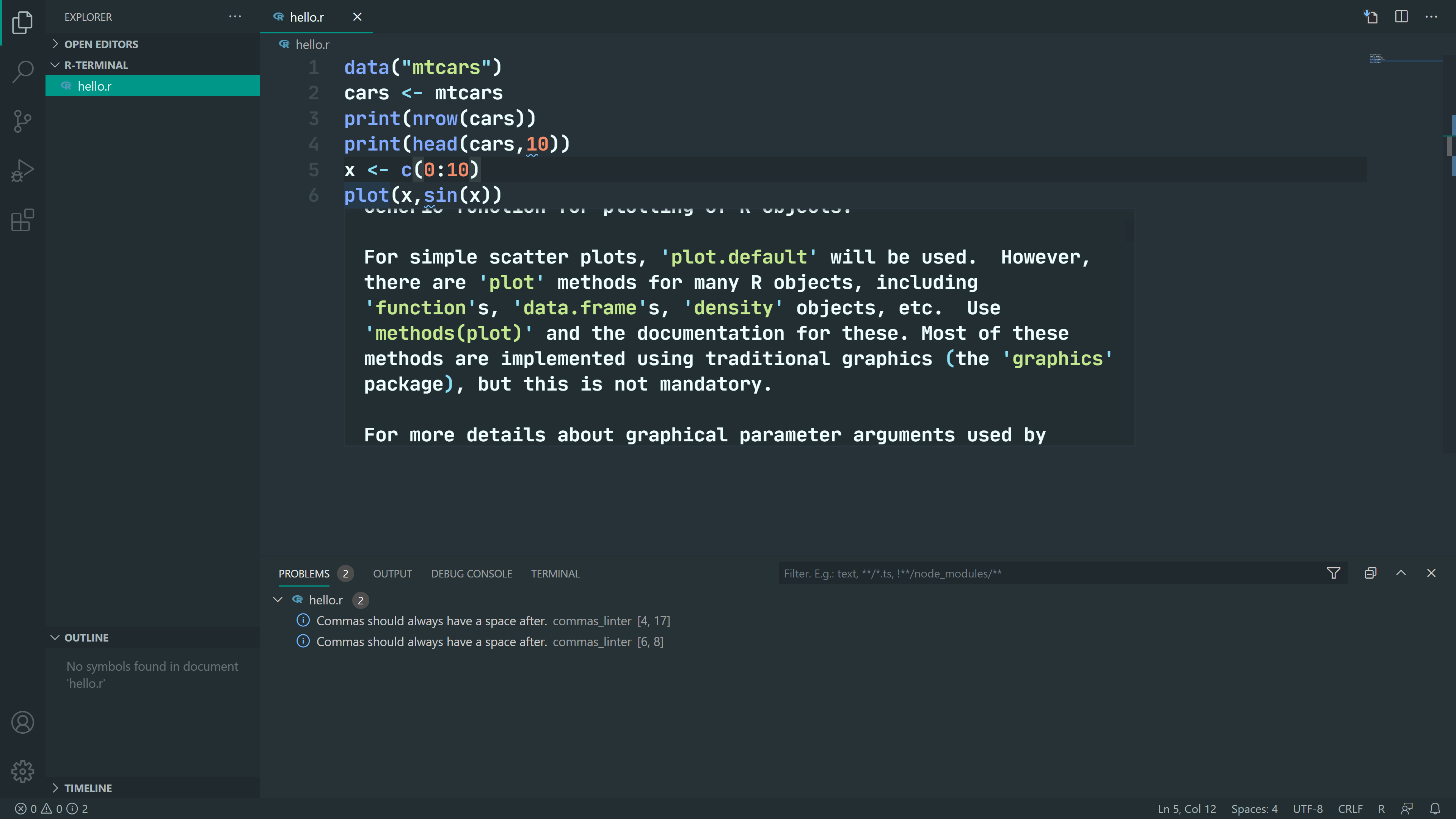The height and width of the screenshot is (819, 1456).
Task: Open the Source Control view
Action: pos(22,121)
